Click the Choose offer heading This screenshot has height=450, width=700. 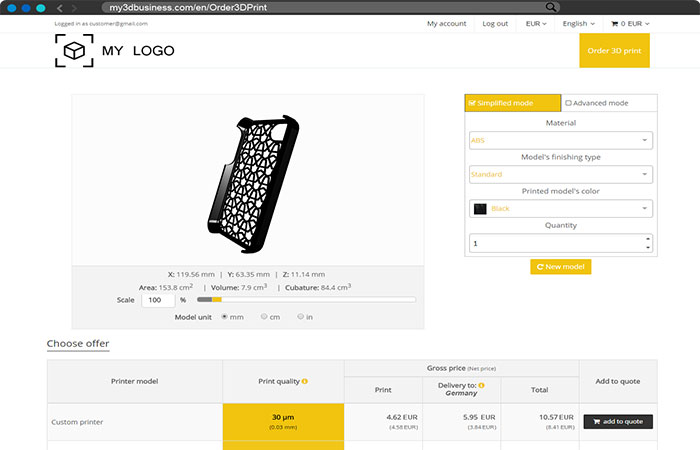tap(78, 343)
